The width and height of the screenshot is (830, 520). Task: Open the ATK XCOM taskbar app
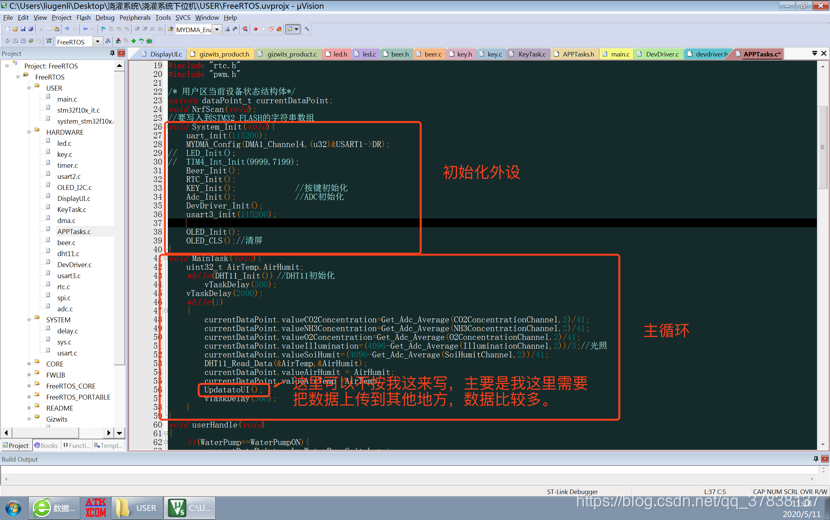click(96, 508)
